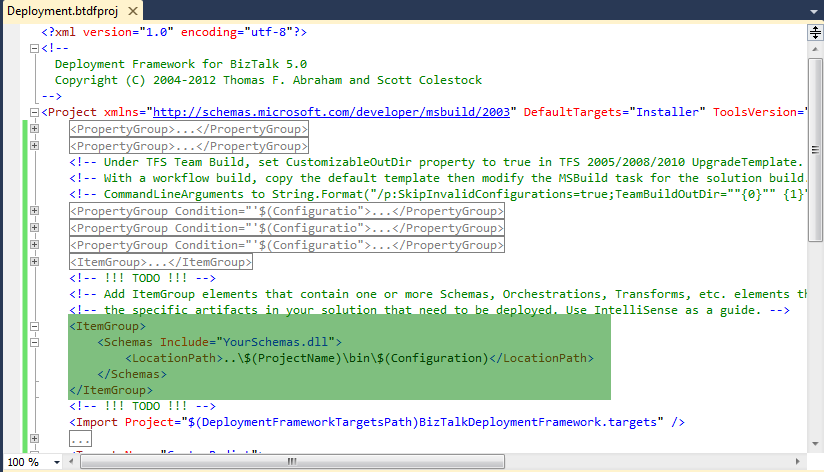Collapse the highlighted ItemGroup element
Viewport: 824px width, 472px height.
(34, 326)
